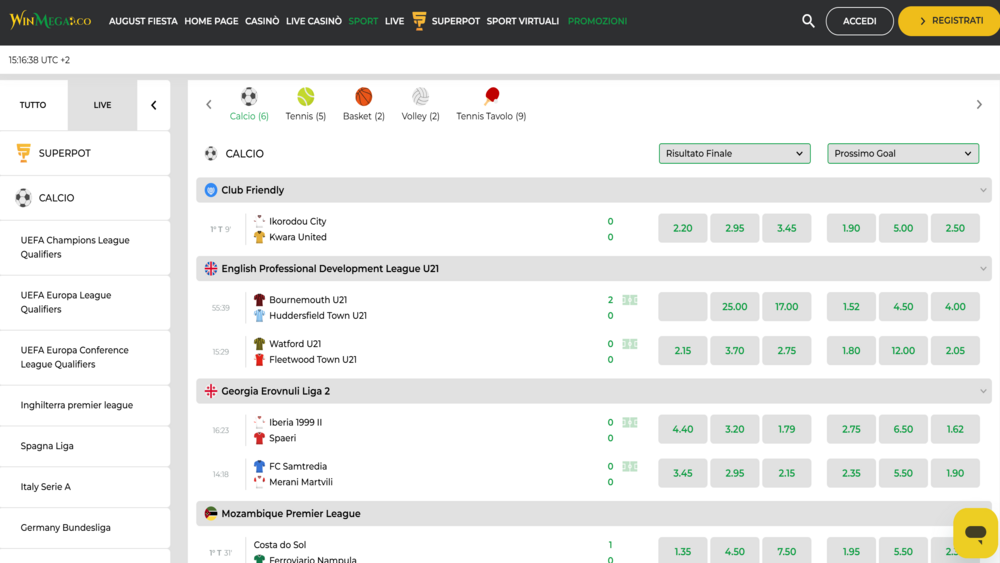
Task: Open SPORT menu item
Action: 363,21
